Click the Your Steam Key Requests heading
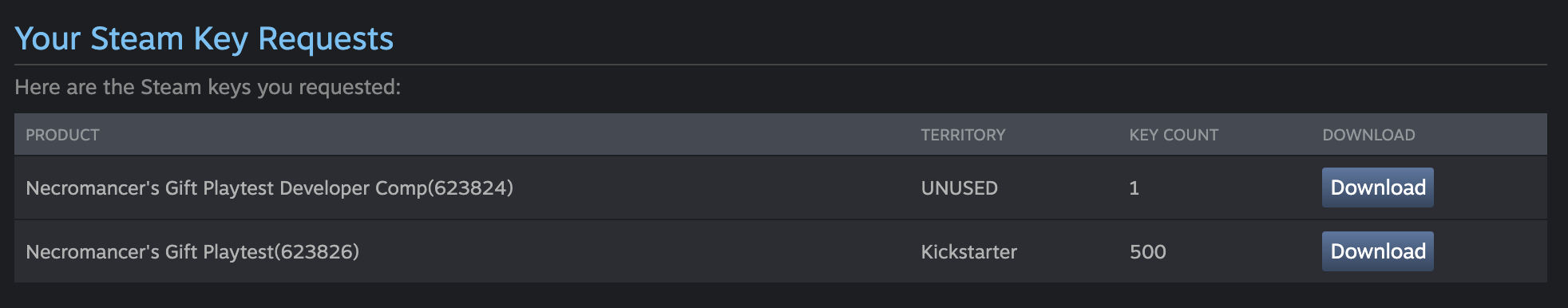Viewport: 1568px width, 308px height. (204, 38)
